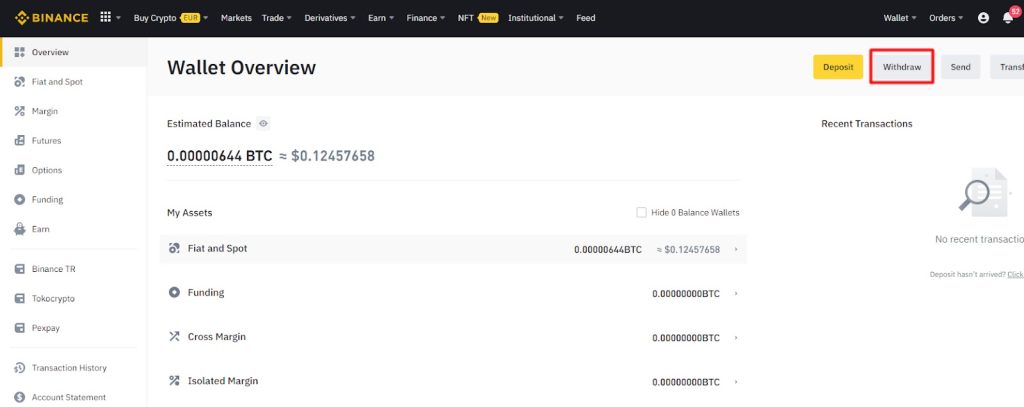Select Options in the sidebar
This screenshot has height=407, width=1024.
[x=73, y=170]
